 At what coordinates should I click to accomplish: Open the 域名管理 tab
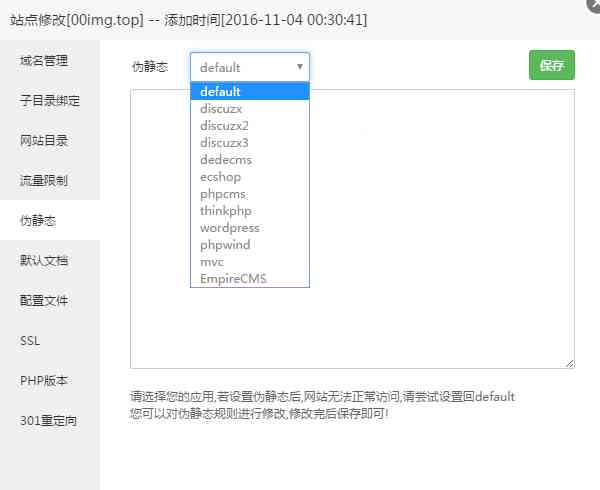50,60
